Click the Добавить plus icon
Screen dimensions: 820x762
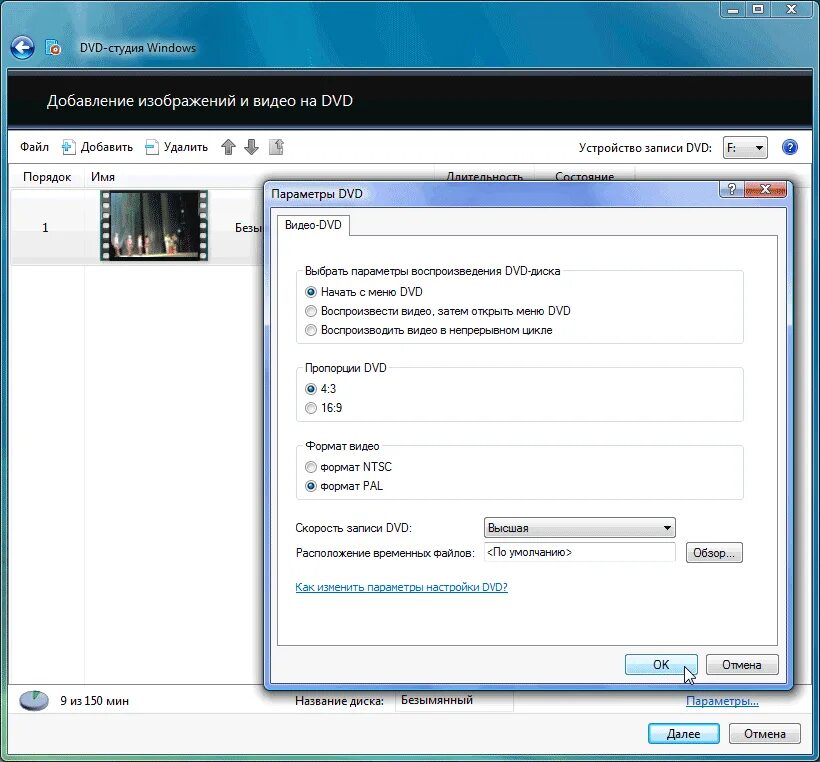pyautogui.click(x=68, y=147)
